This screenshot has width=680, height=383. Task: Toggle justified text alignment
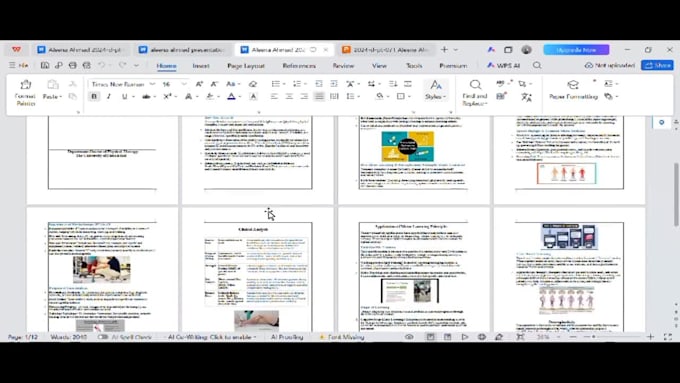point(319,96)
